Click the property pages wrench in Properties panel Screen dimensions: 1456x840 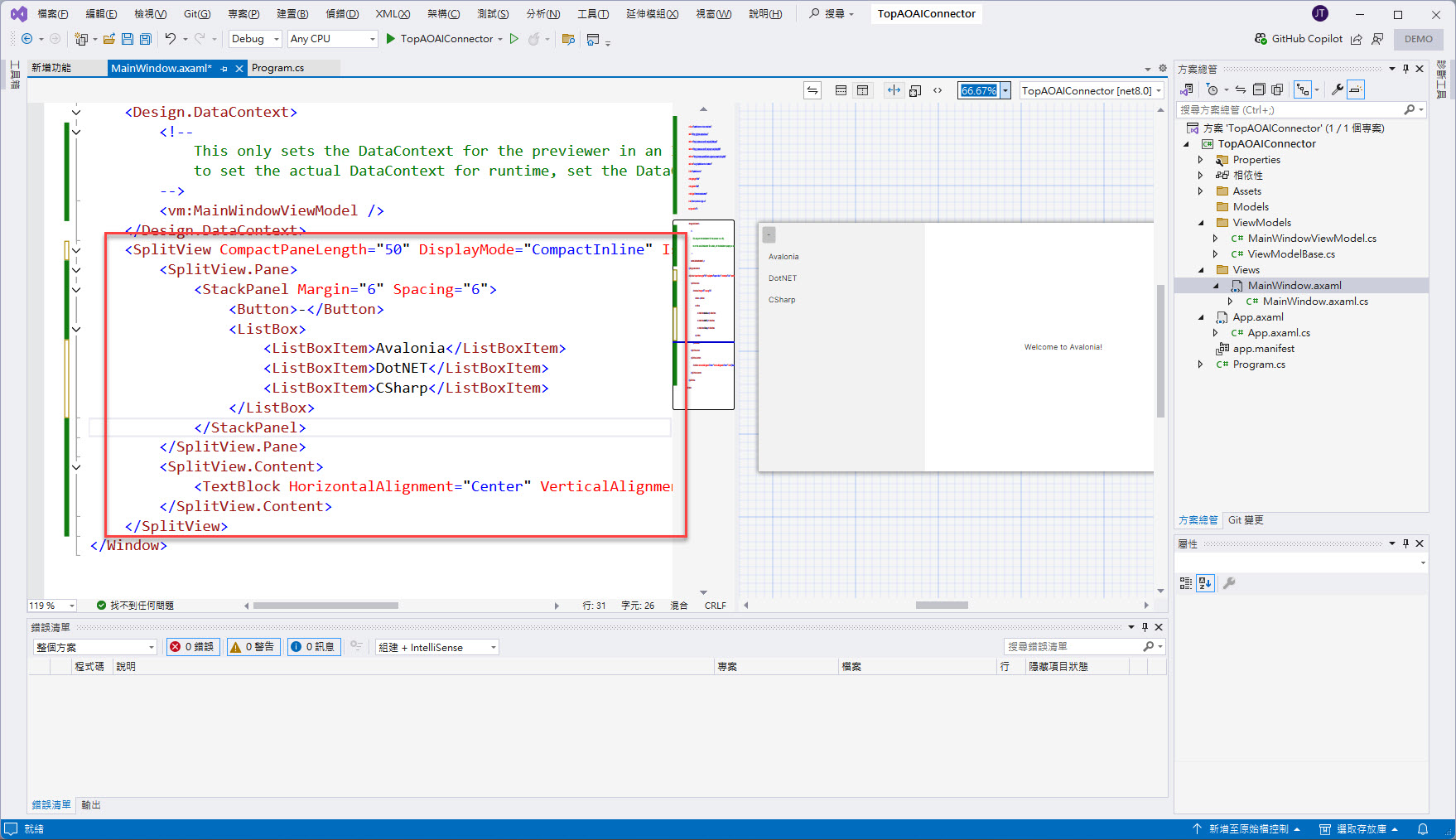(x=1229, y=583)
